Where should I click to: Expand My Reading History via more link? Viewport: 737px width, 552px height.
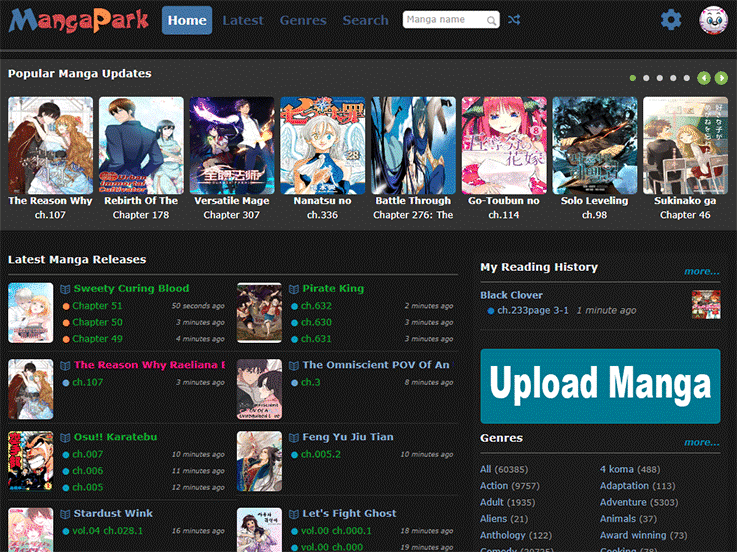(x=701, y=271)
